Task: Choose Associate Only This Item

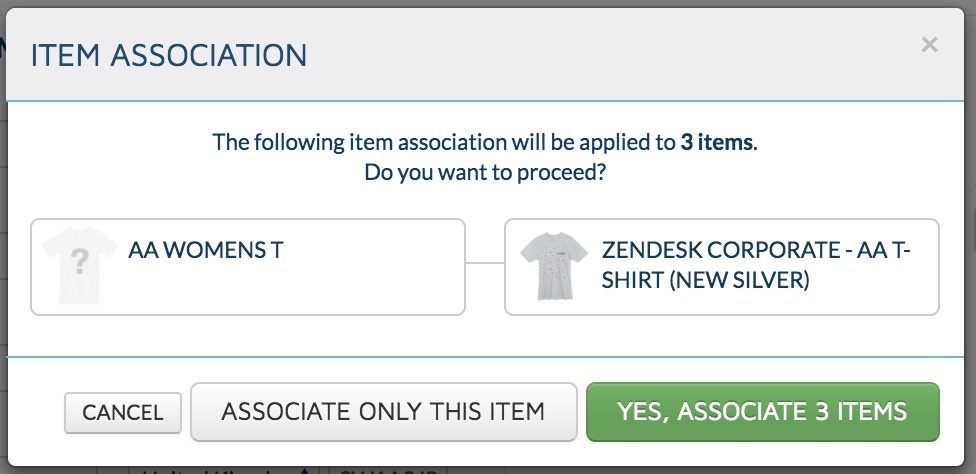Action: coord(383,412)
